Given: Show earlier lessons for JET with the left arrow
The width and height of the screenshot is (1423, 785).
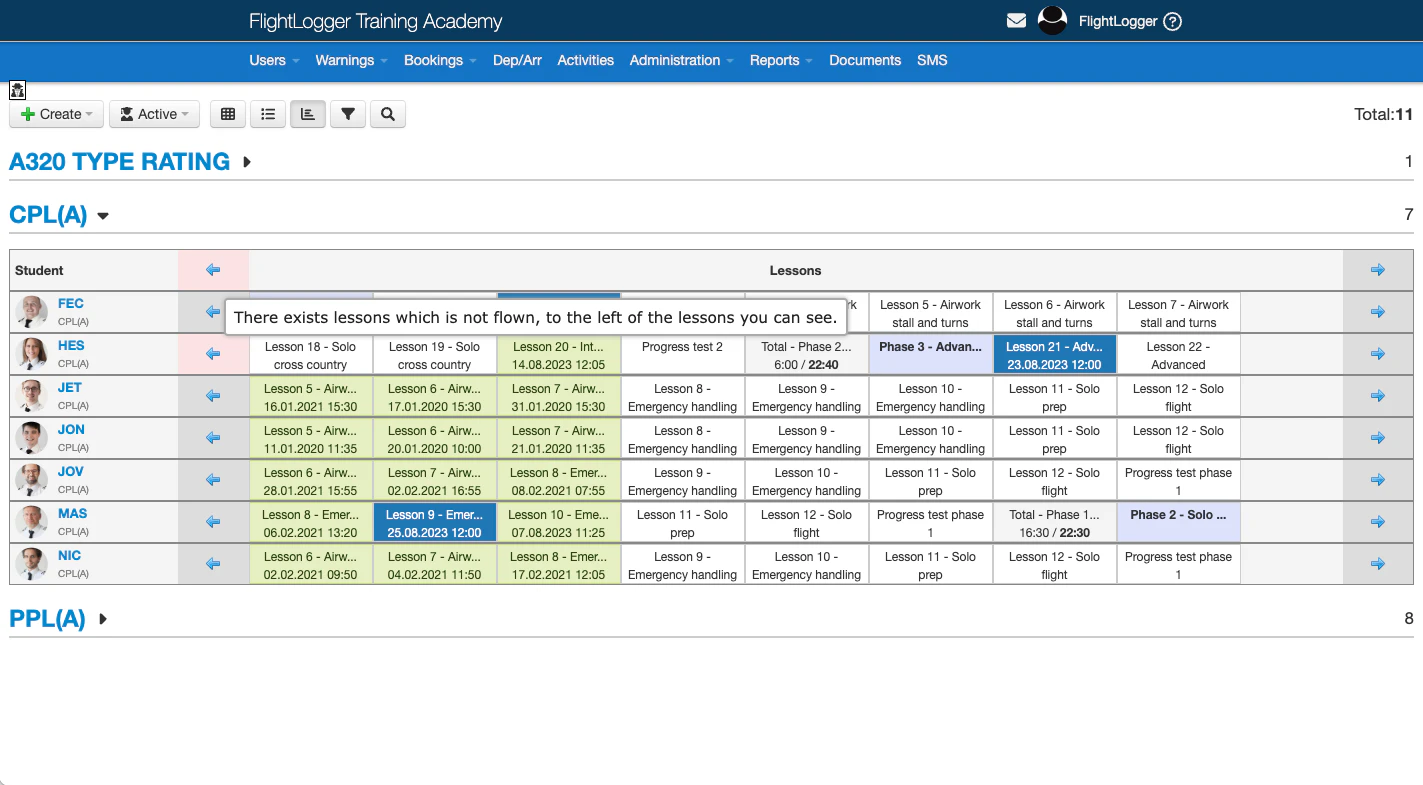Looking at the screenshot, I should click(211, 395).
